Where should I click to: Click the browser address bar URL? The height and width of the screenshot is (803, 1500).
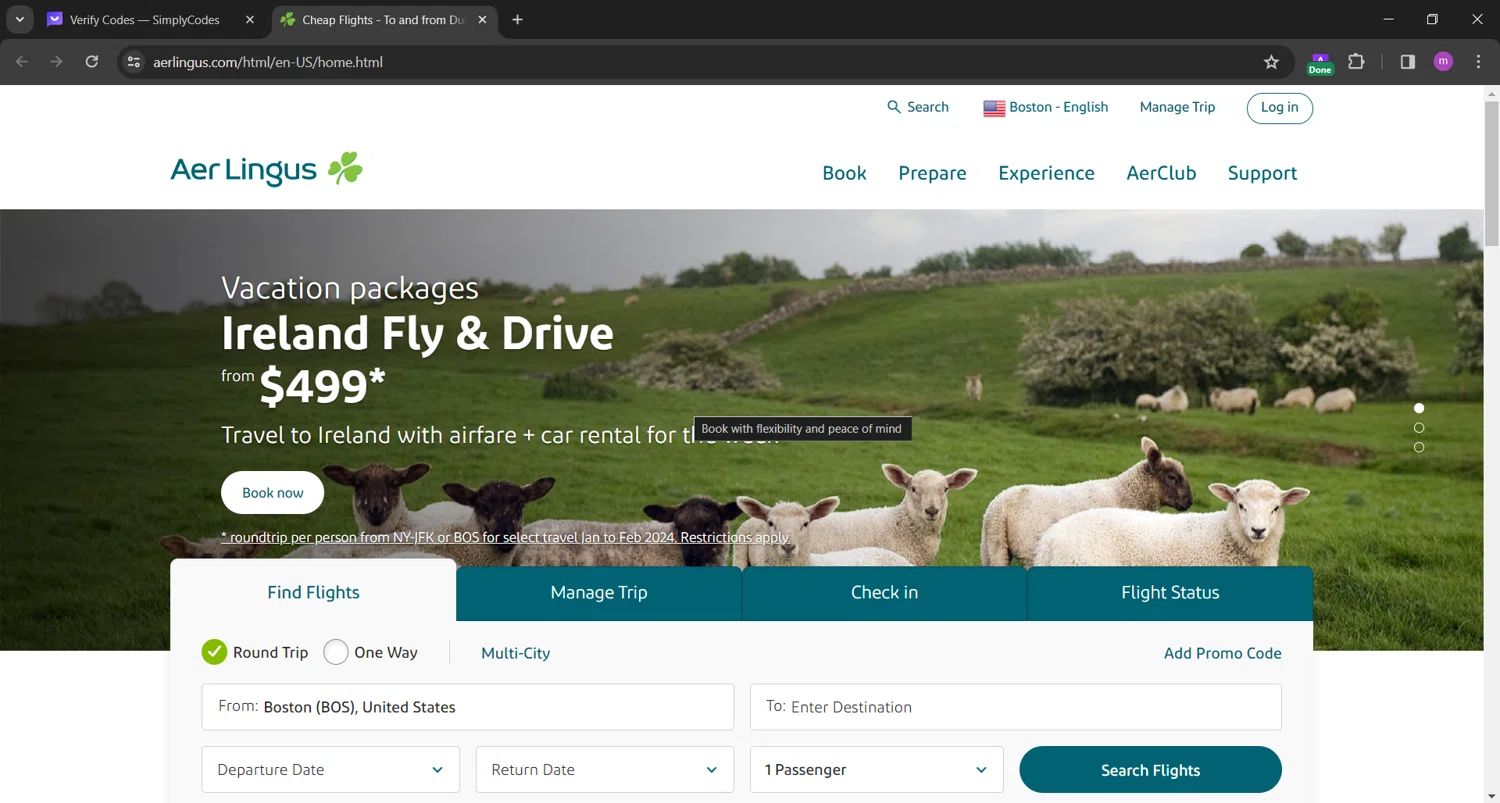coord(268,62)
